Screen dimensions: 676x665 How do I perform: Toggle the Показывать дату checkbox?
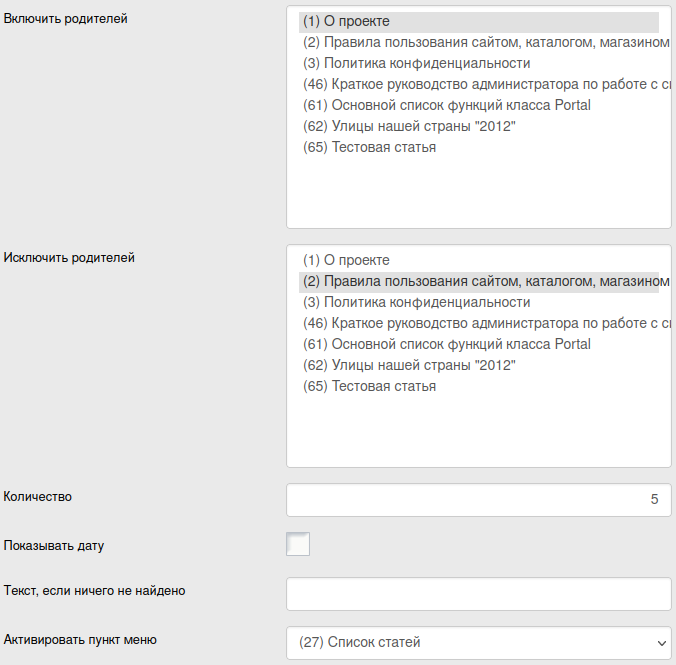(x=298, y=544)
